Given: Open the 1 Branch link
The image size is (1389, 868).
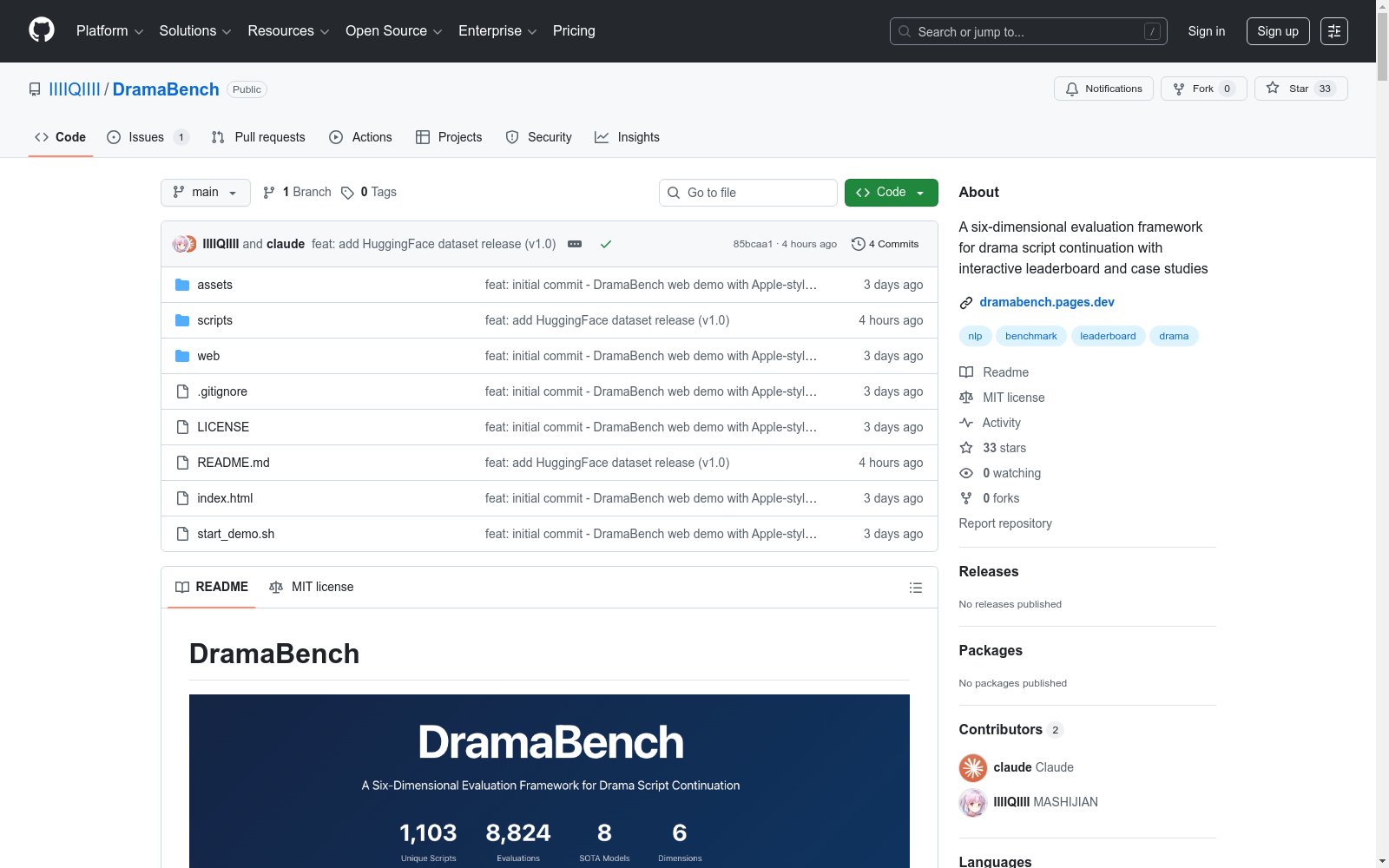Looking at the screenshot, I should [x=297, y=193].
